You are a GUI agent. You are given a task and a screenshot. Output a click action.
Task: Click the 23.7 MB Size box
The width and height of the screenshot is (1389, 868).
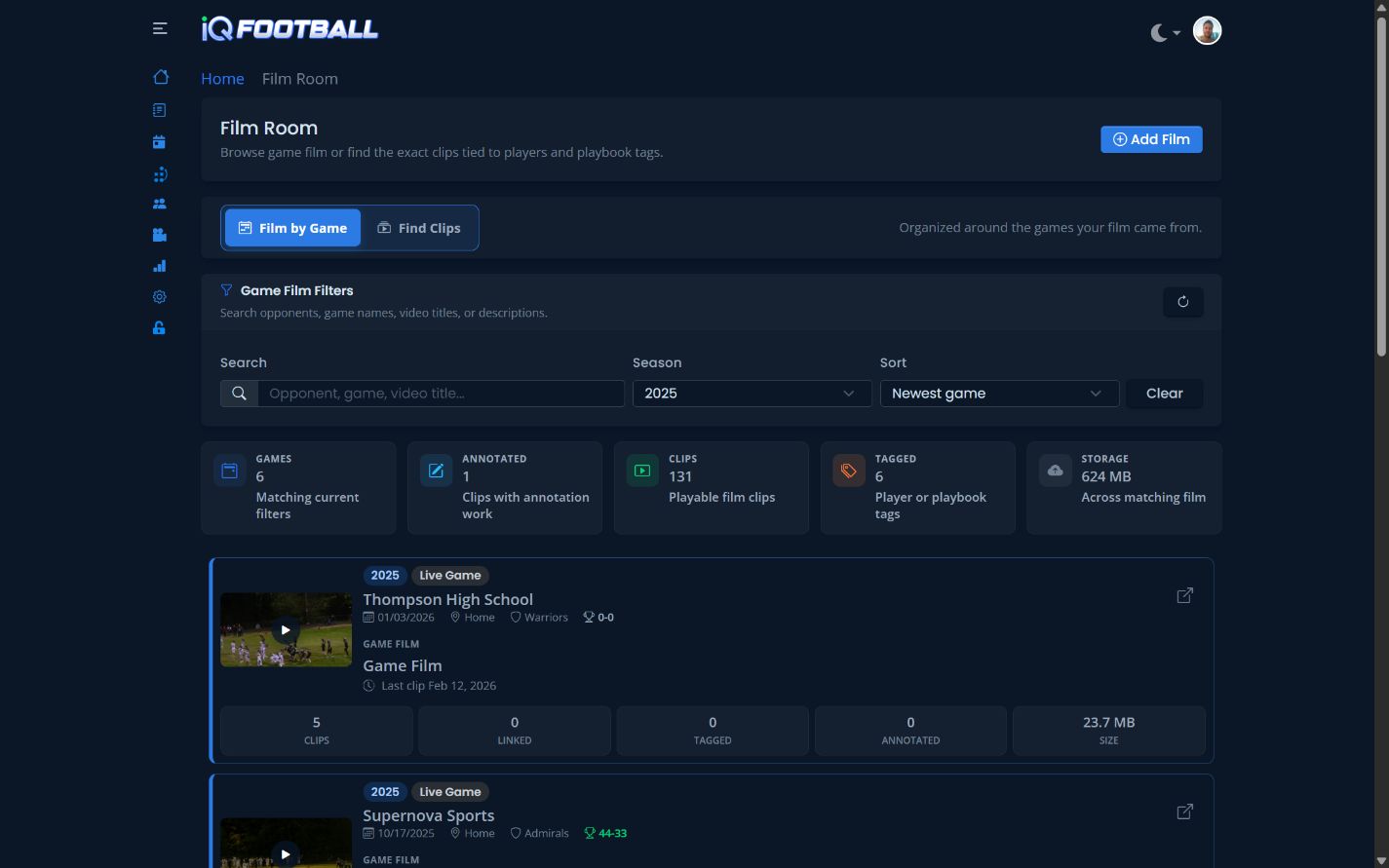click(1108, 731)
